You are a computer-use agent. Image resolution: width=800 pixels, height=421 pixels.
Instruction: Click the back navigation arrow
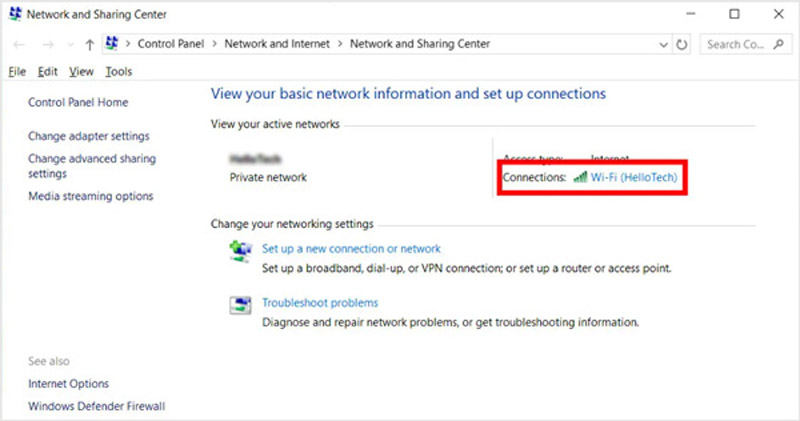[x=19, y=45]
